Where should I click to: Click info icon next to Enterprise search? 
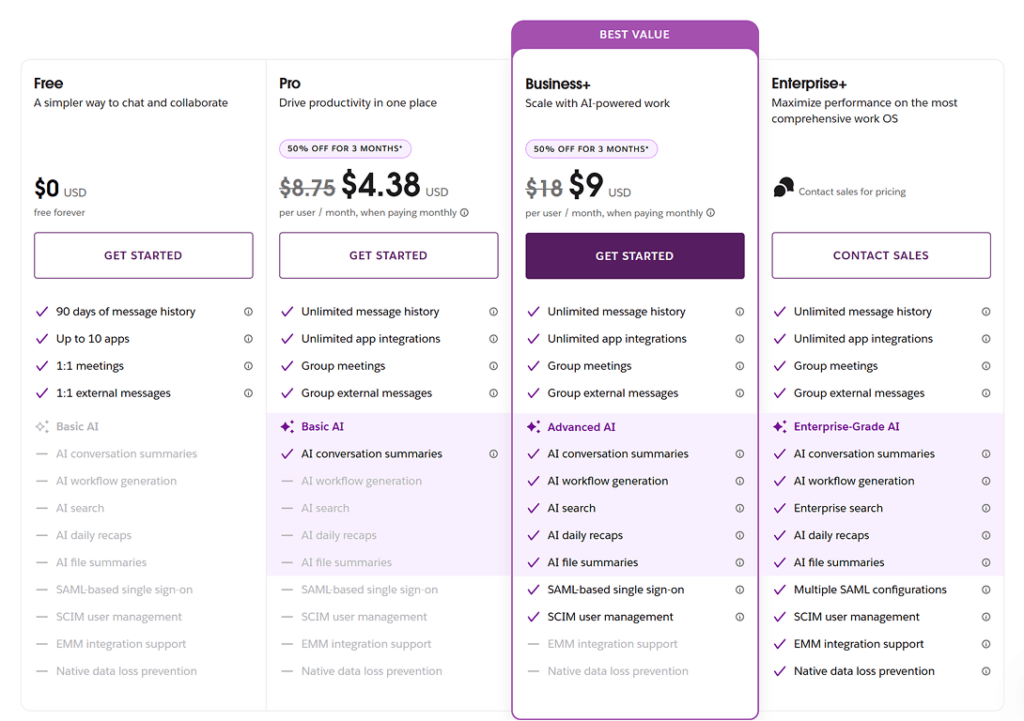coord(986,508)
